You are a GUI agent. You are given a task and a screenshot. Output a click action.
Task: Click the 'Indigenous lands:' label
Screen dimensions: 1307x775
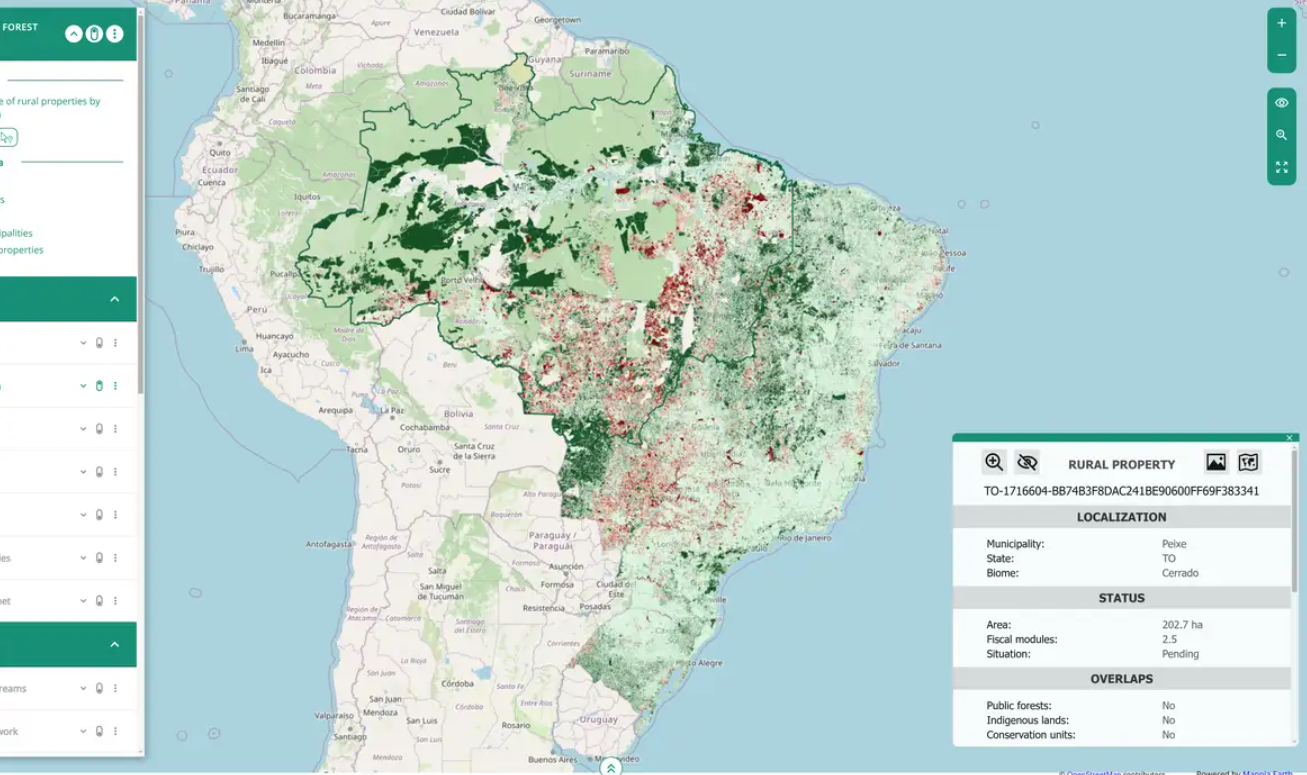1027,720
